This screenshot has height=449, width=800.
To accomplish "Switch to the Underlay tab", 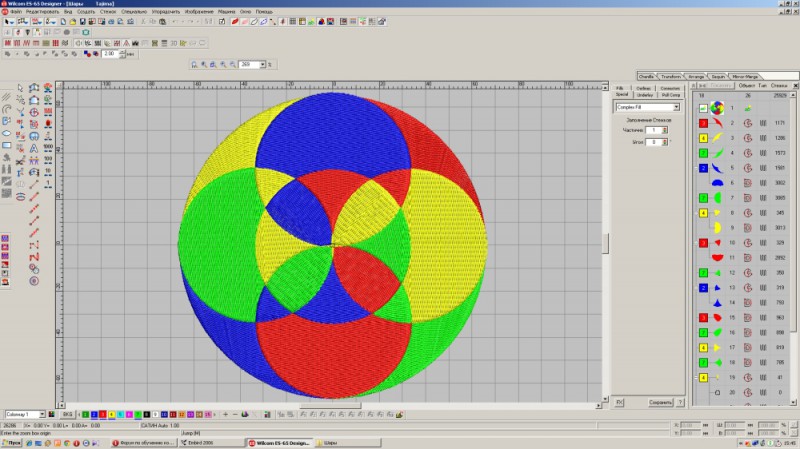I will (x=645, y=95).
